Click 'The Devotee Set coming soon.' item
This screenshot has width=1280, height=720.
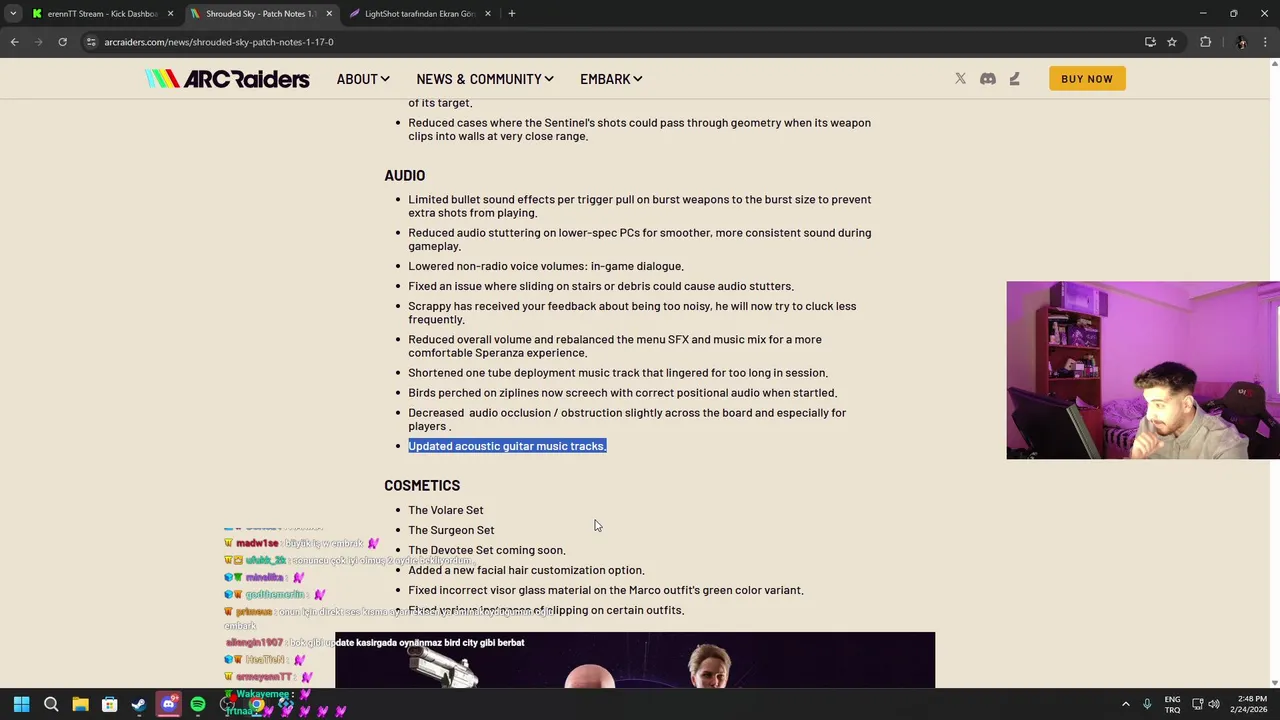pyautogui.click(x=486, y=550)
